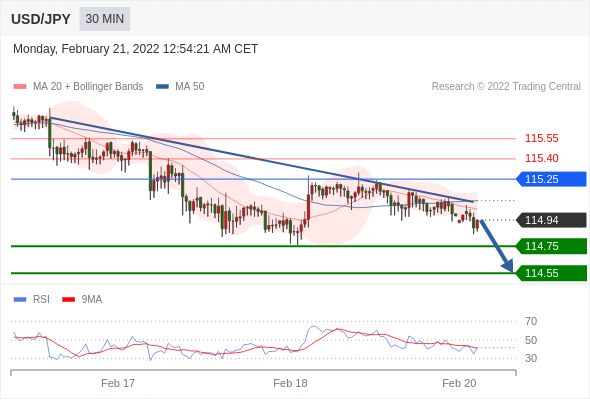Click the Feb 20 date axis label
This screenshot has width=590, height=400.
tap(459, 383)
